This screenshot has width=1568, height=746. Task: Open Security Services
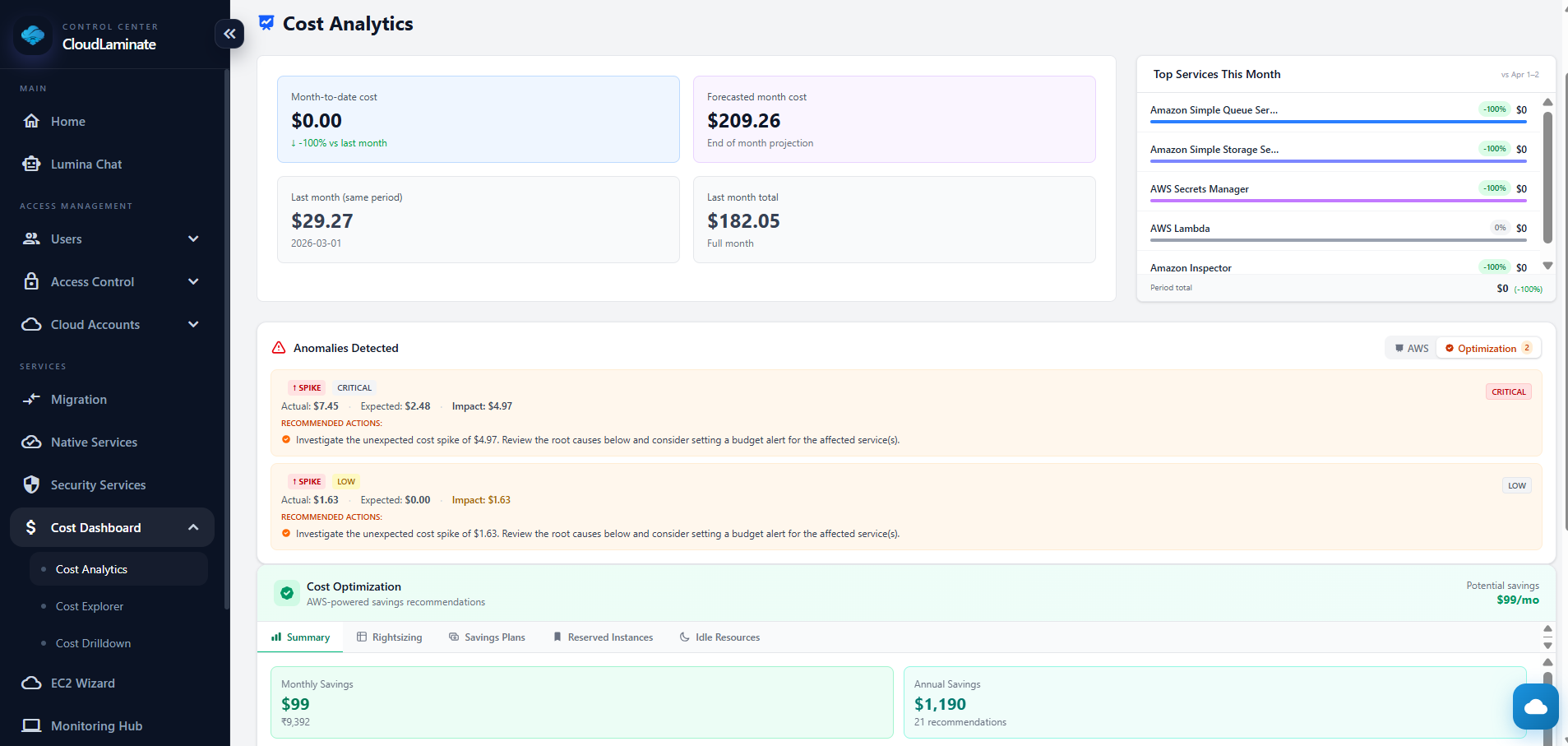point(98,484)
